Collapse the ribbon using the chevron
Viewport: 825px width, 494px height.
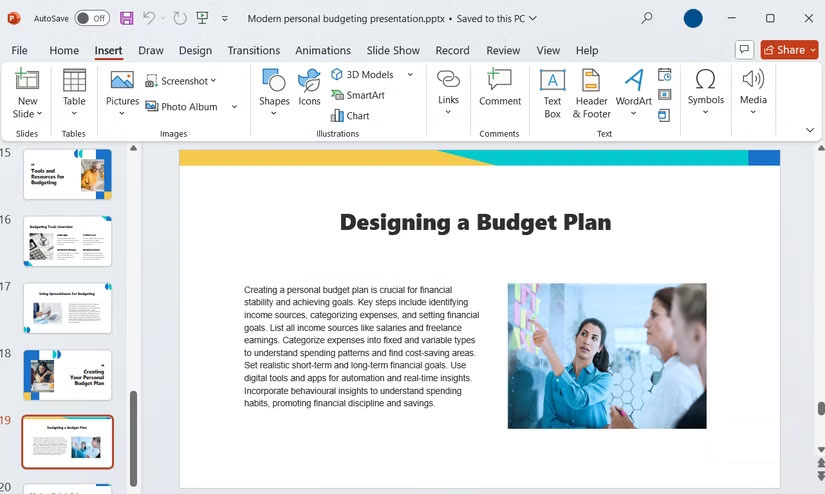809,130
